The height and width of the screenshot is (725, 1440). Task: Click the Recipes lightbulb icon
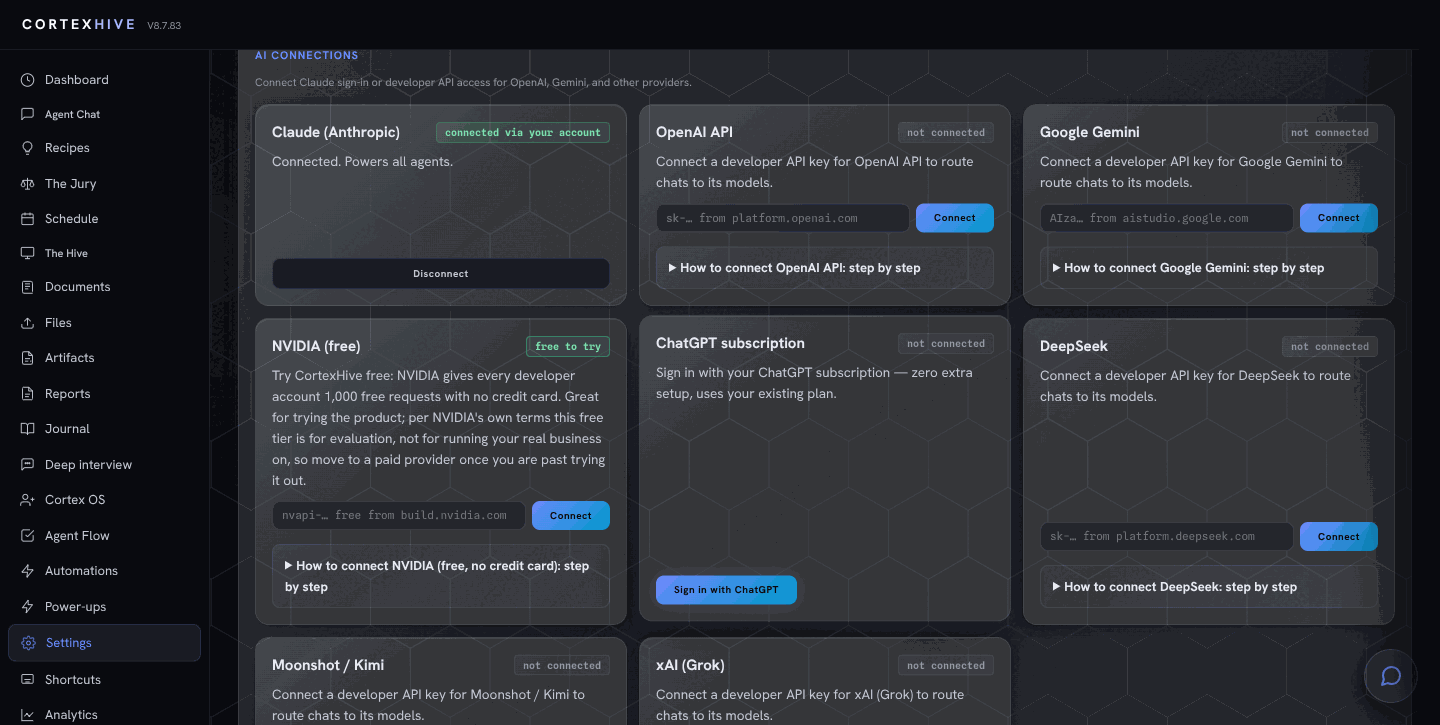click(28, 148)
